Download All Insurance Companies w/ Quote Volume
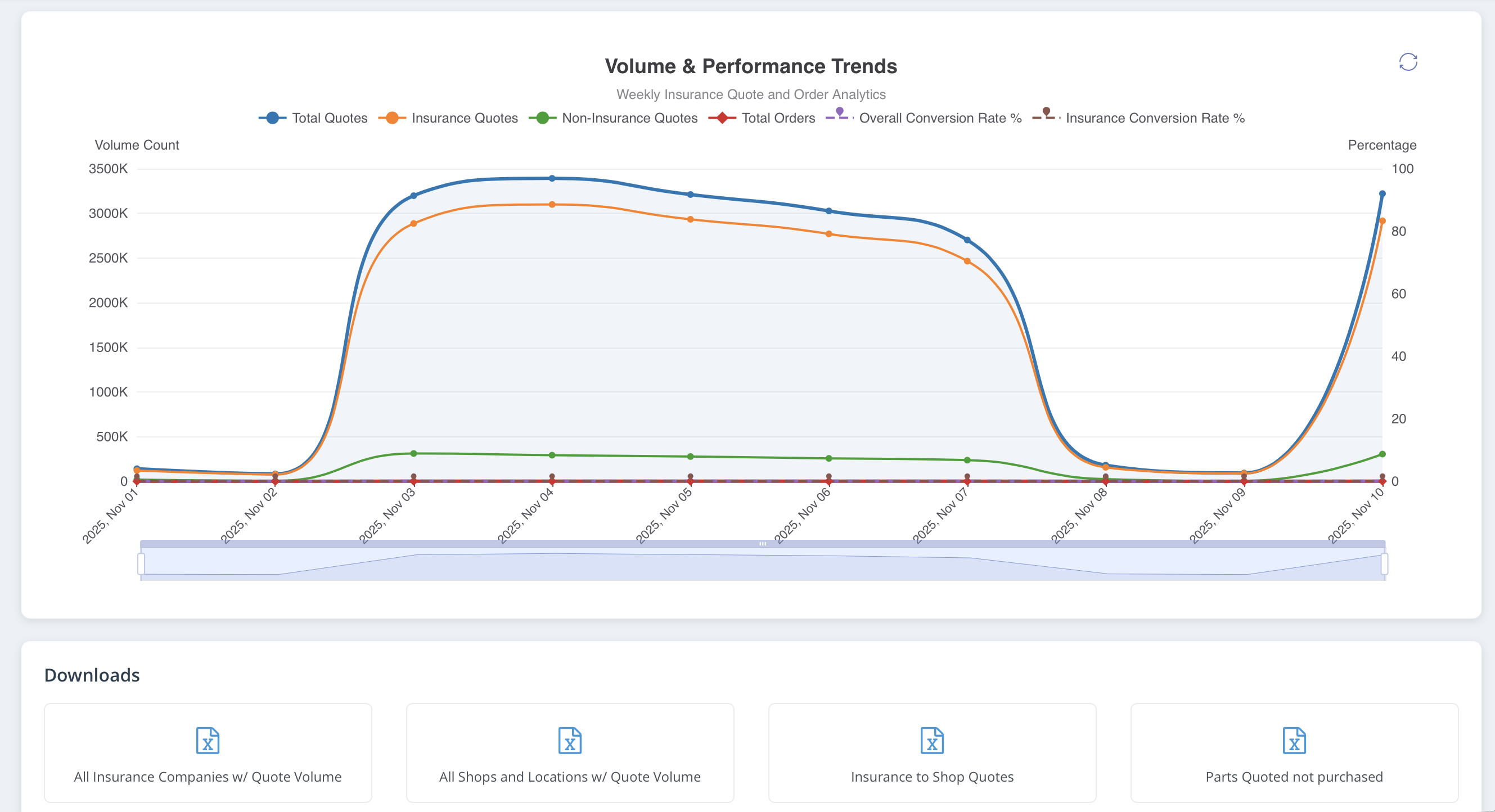Viewport: 1495px width, 812px height. [x=207, y=776]
